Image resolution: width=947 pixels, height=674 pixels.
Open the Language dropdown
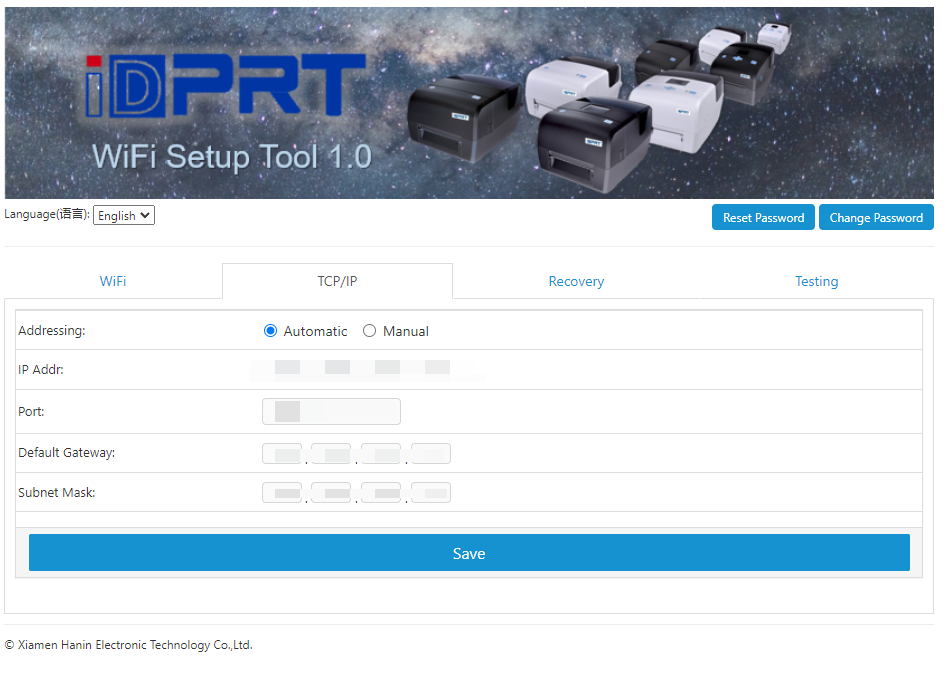point(124,215)
